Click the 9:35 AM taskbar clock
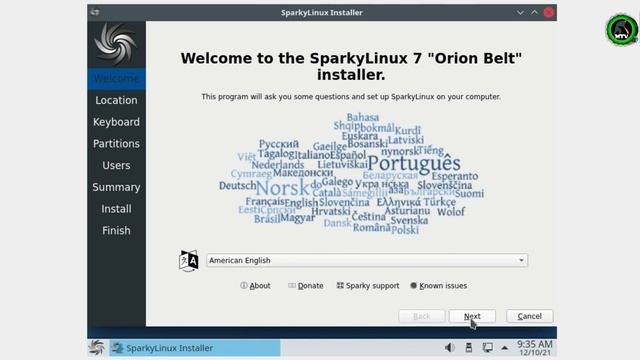 [535, 348]
